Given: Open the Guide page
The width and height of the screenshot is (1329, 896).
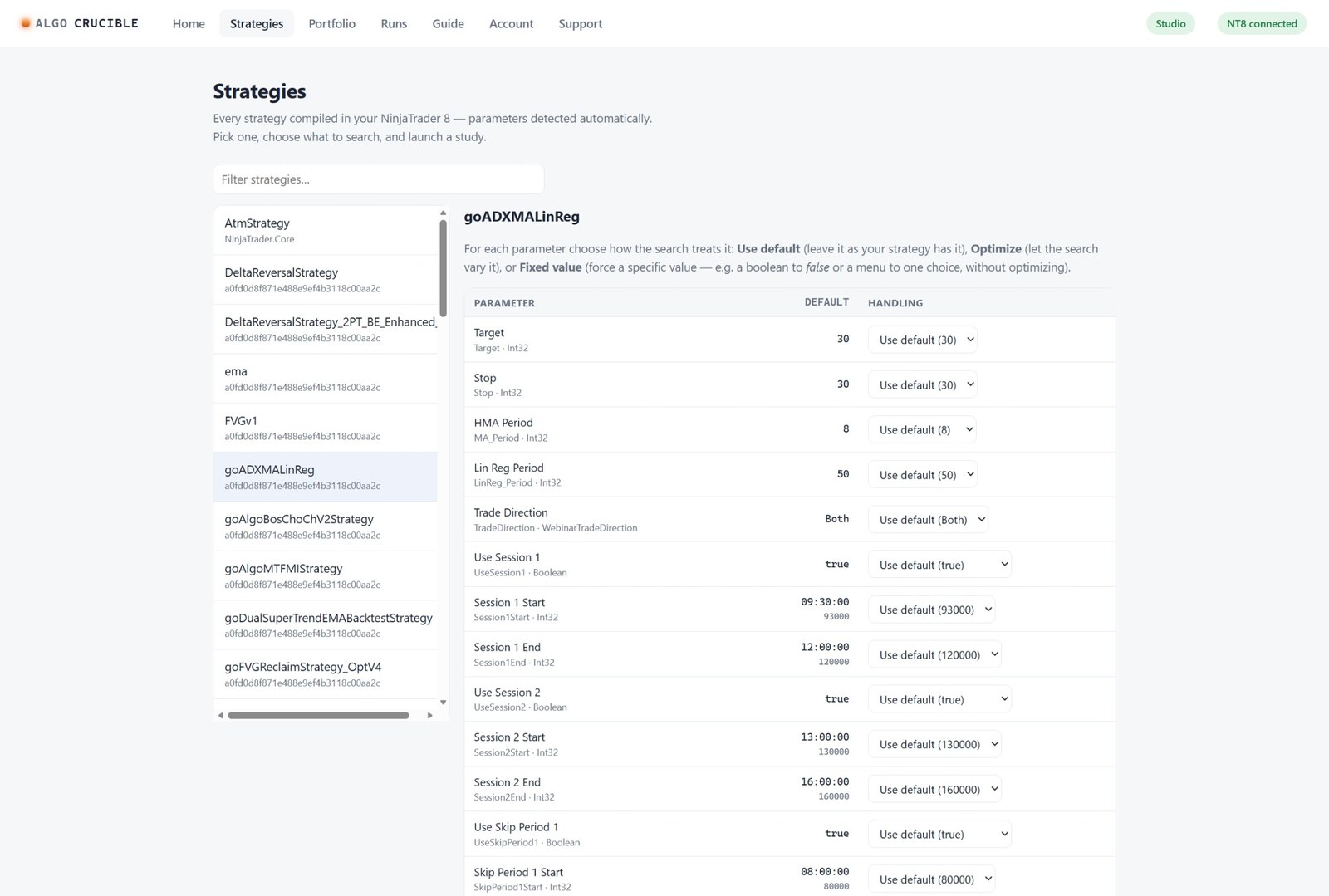Looking at the screenshot, I should click(x=448, y=24).
